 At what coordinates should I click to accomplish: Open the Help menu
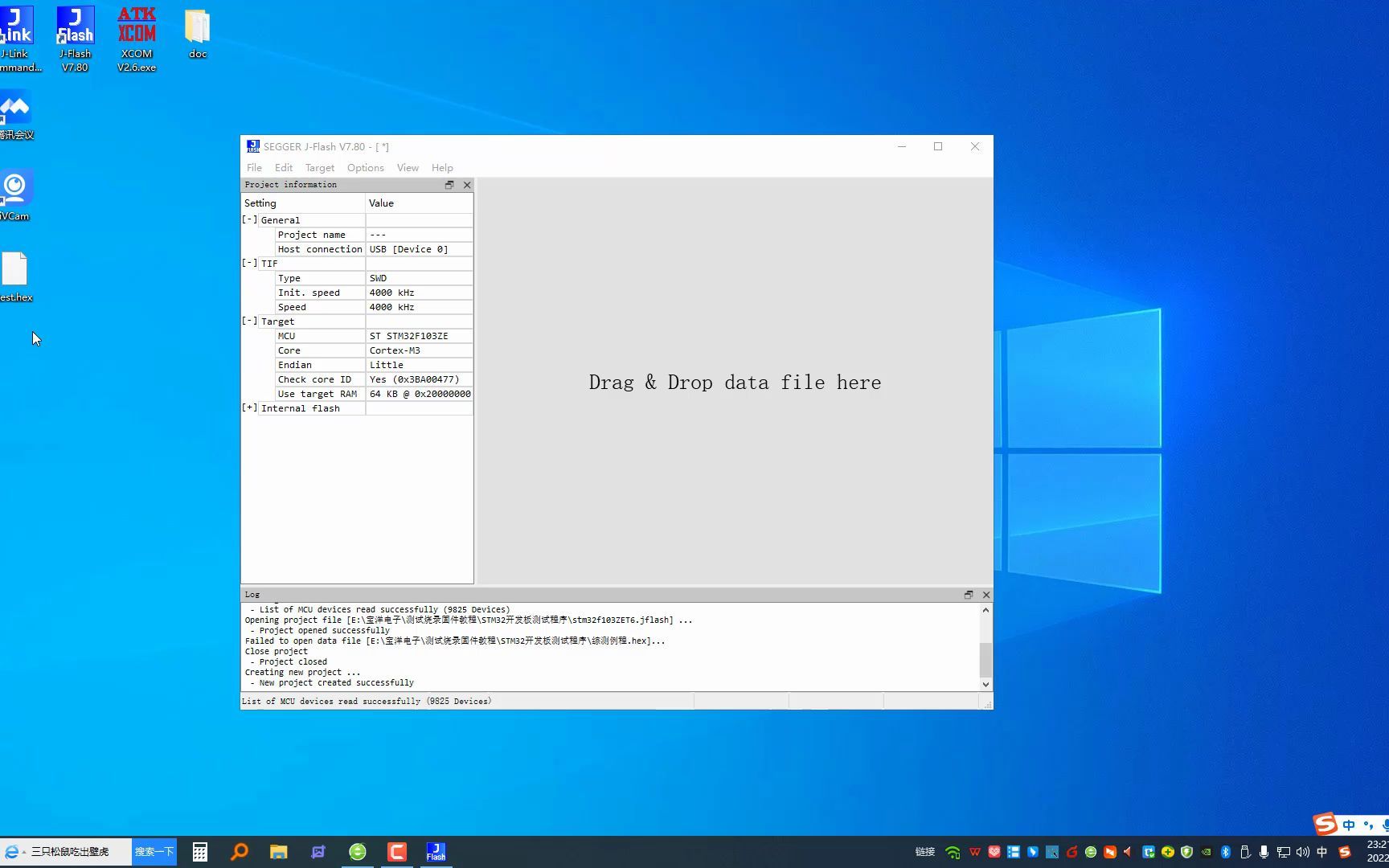click(442, 168)
